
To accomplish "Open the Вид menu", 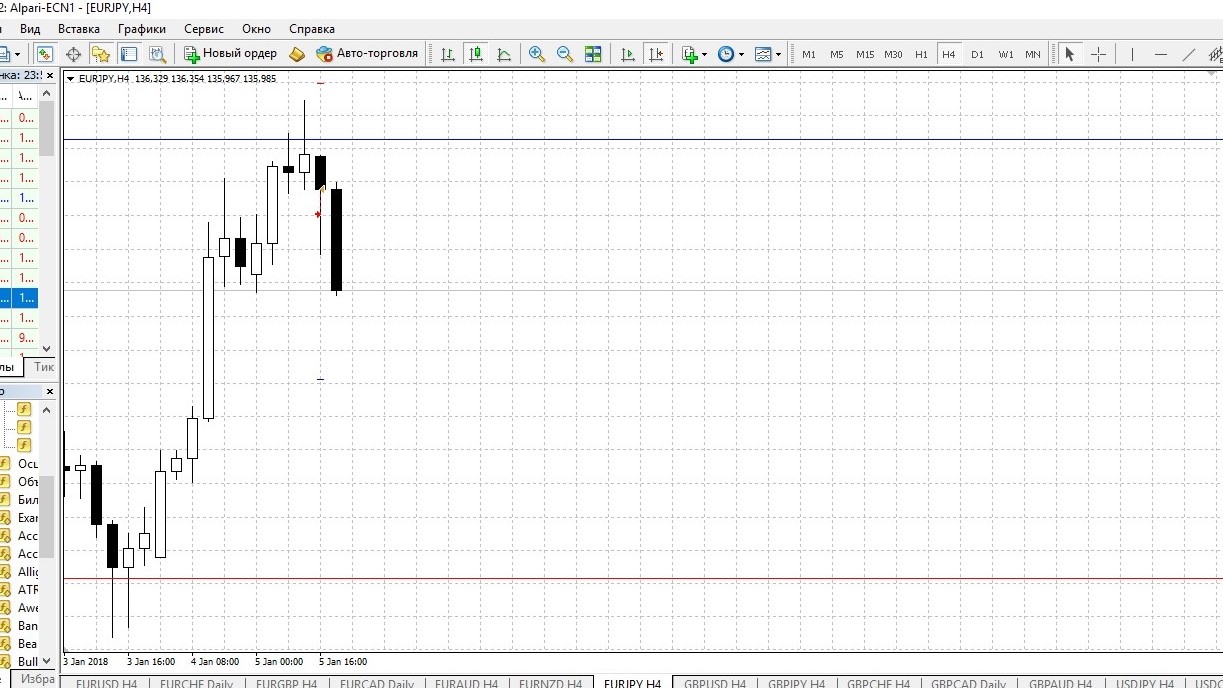I will [x=30, y=29].
